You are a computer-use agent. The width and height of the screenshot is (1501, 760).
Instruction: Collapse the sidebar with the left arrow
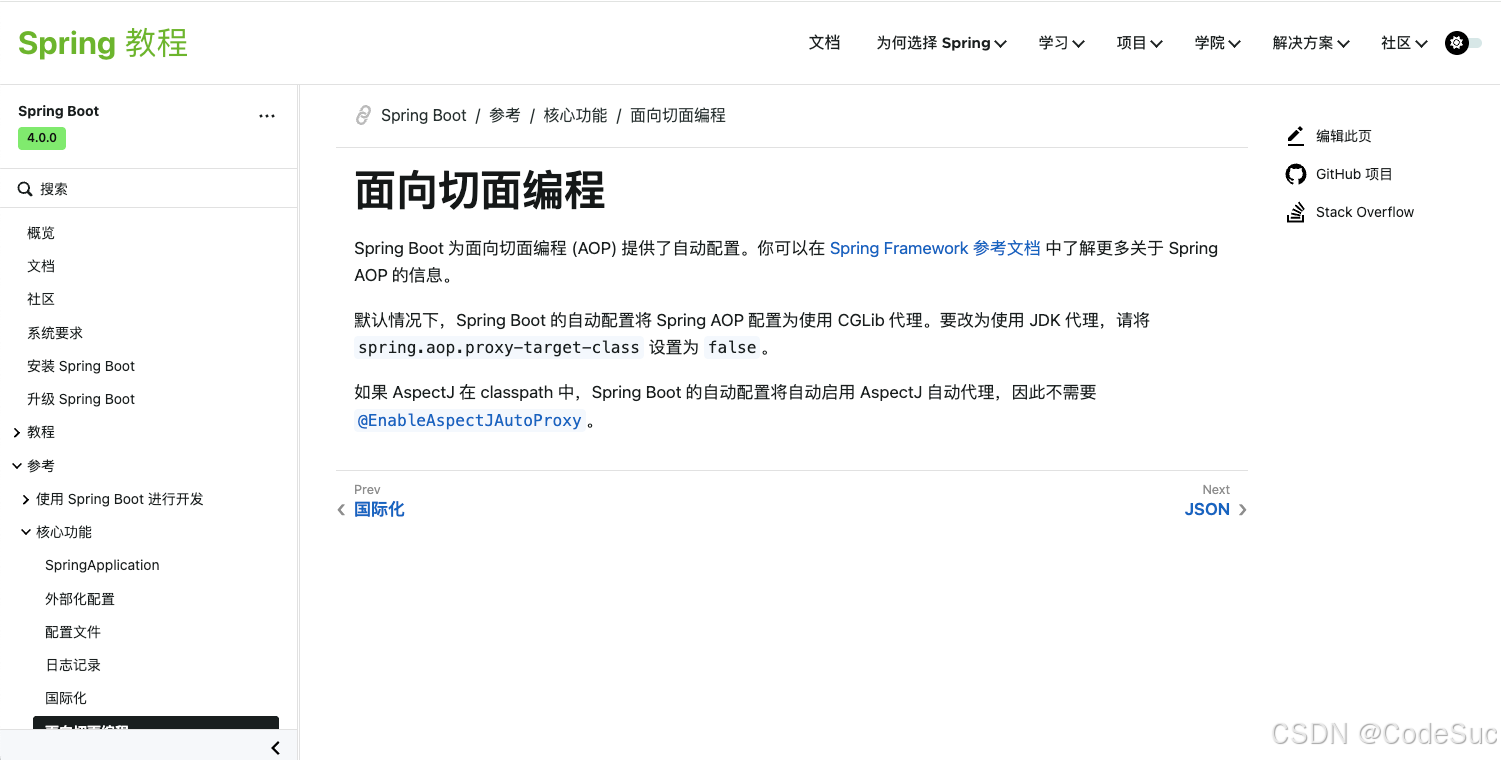point(276,748)
